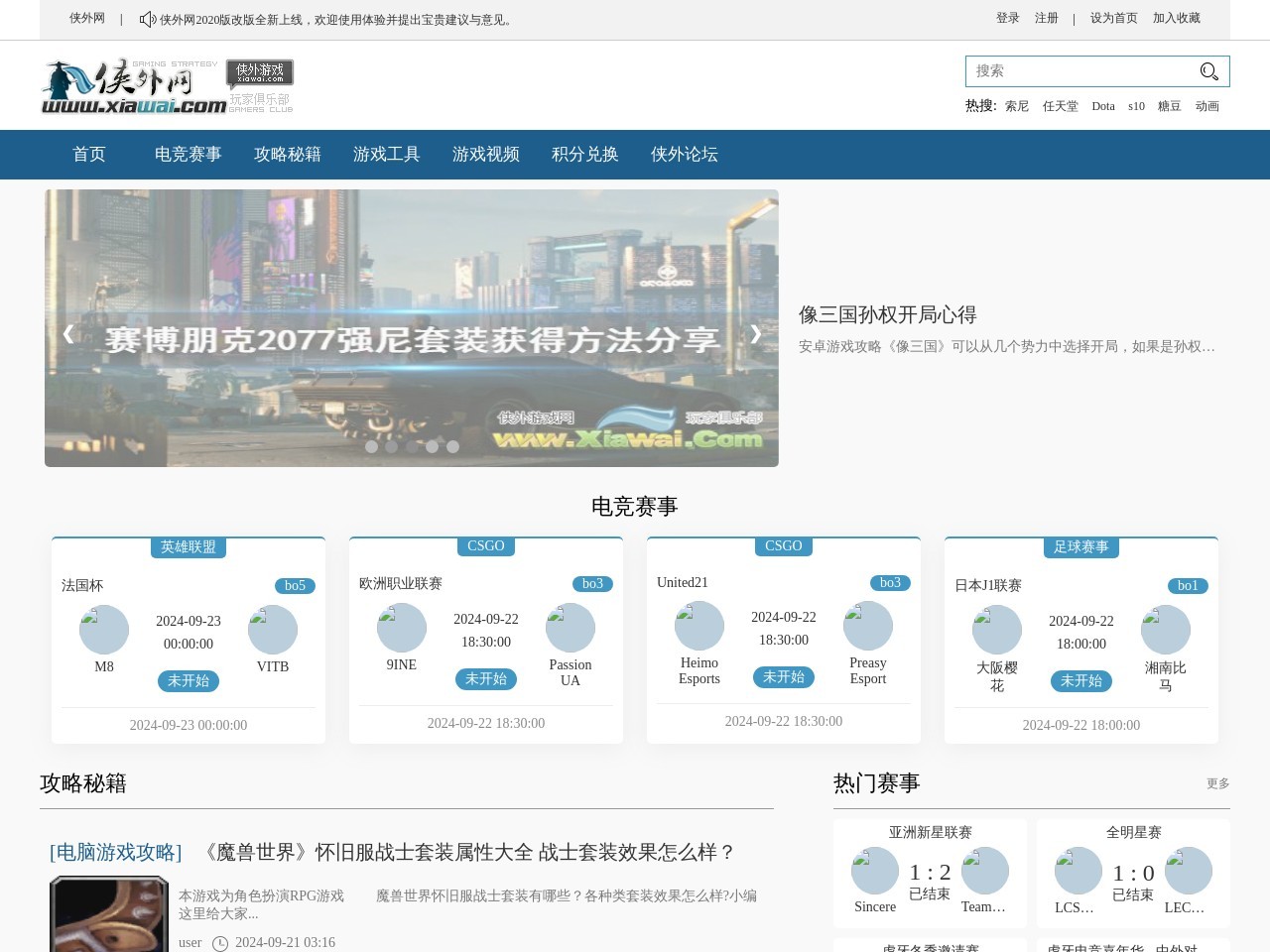
Task: Click CSGO tag on 欧洲职业联赛 card
Action: coord(486,546)
